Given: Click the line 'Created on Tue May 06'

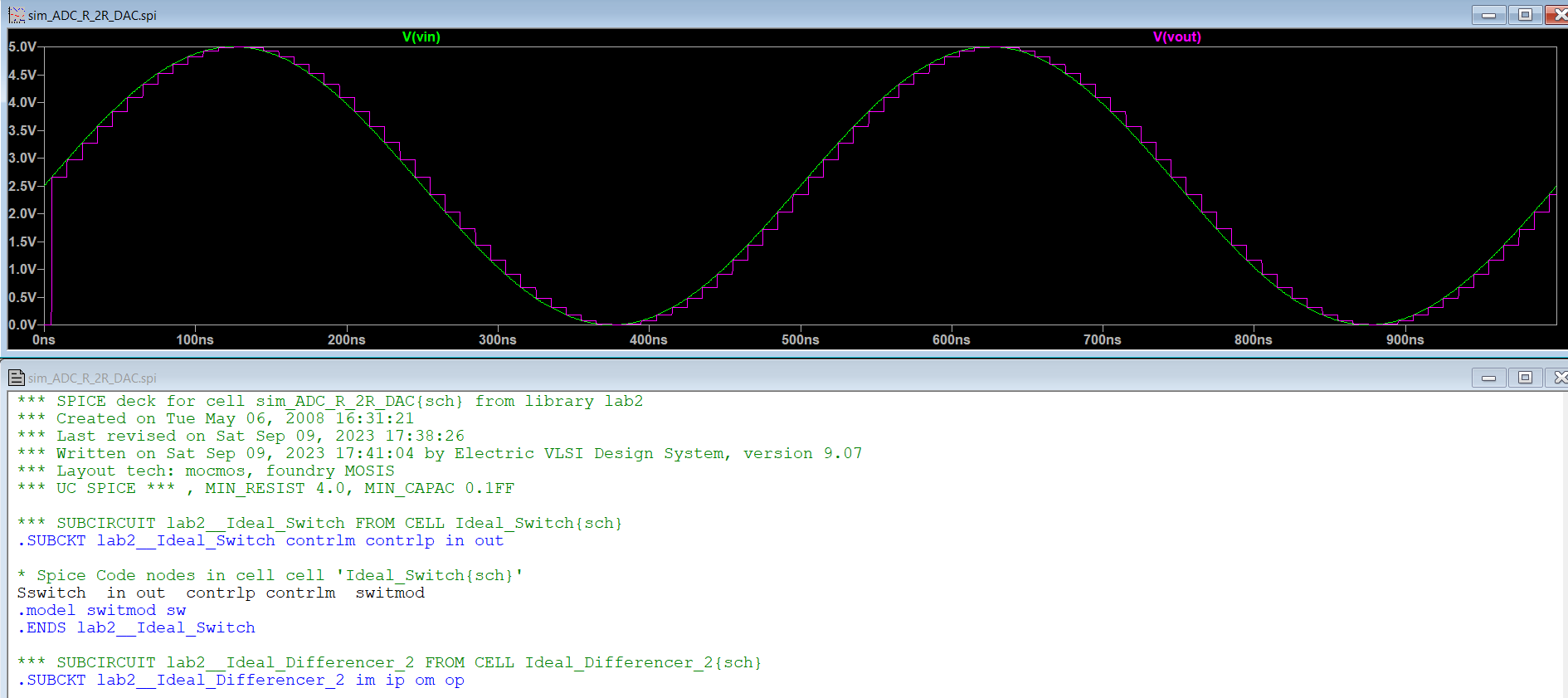Looking at the screenshot, I should click(216, 419).
